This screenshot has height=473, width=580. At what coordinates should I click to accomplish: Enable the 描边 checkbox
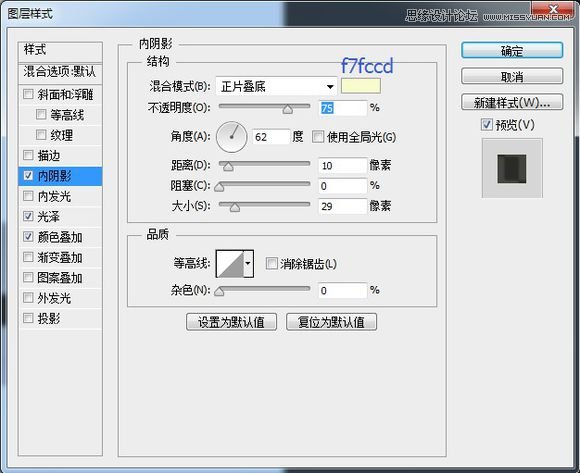point(28,155)
